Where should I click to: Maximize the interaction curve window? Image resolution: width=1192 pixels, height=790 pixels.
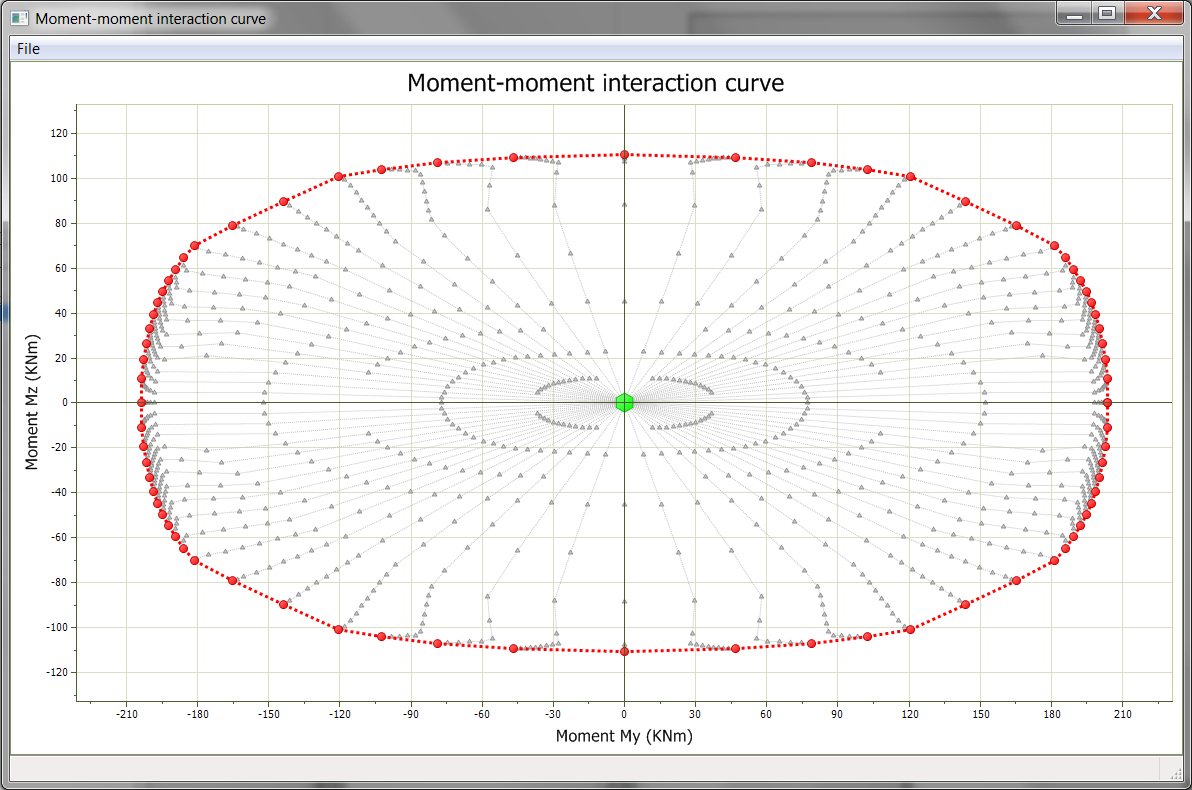(x=1106, y=14)
